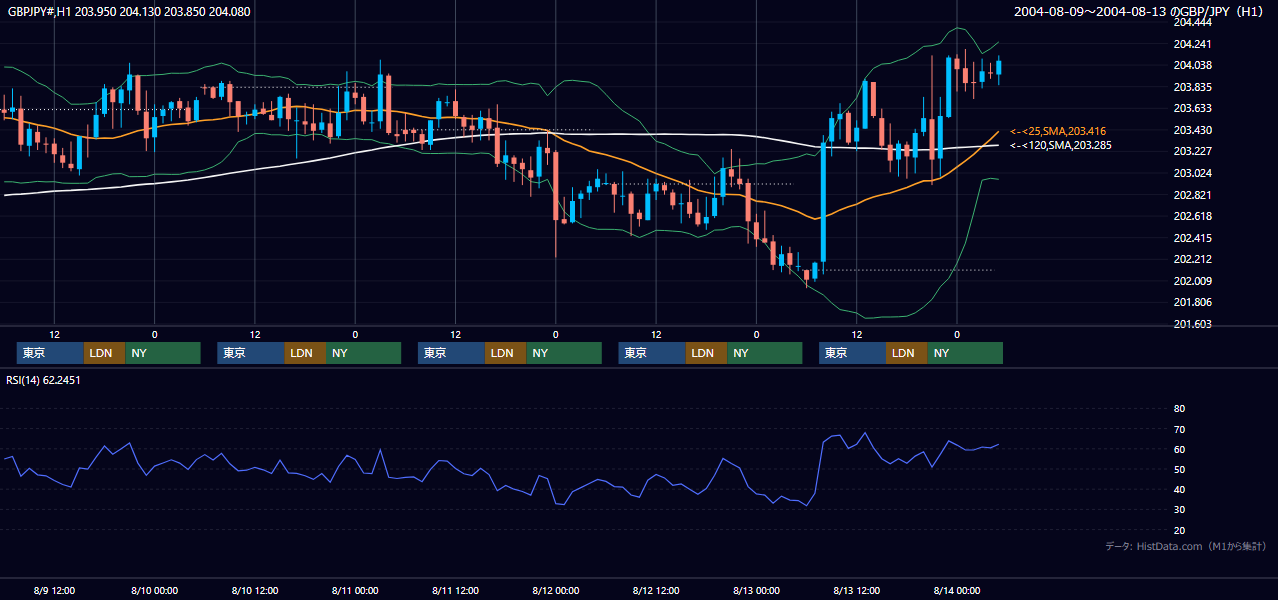This screenshot has height=600, width=1278.
Task: Select the 8/13 00:00 time label
Action: click(x=756, y=590)
